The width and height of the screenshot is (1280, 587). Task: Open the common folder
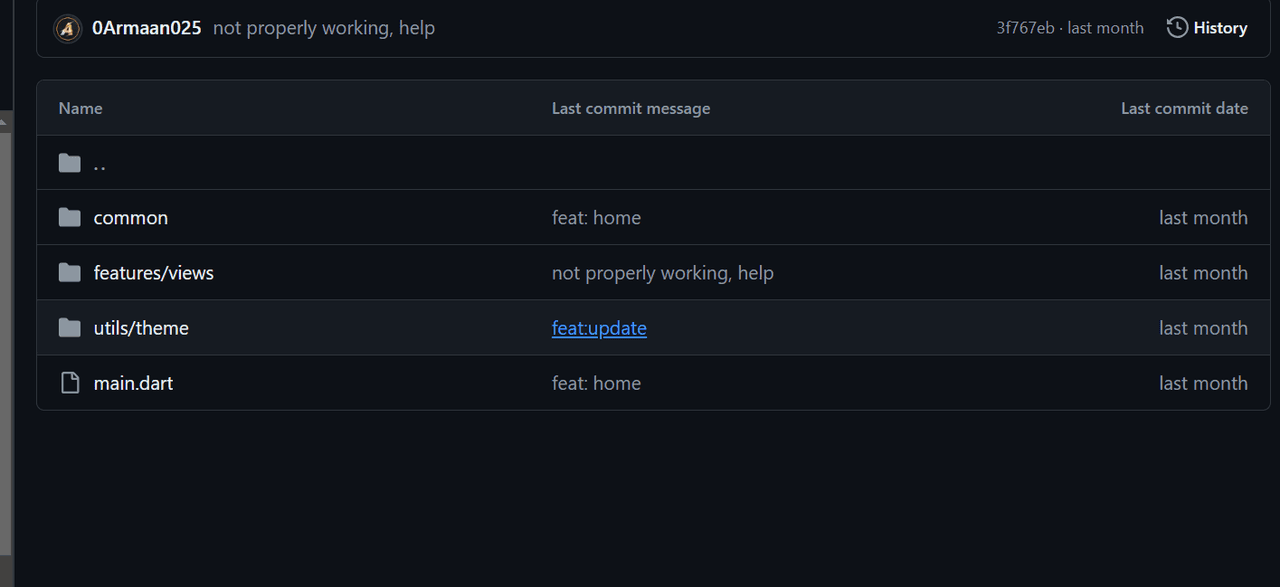coord(131,218)
